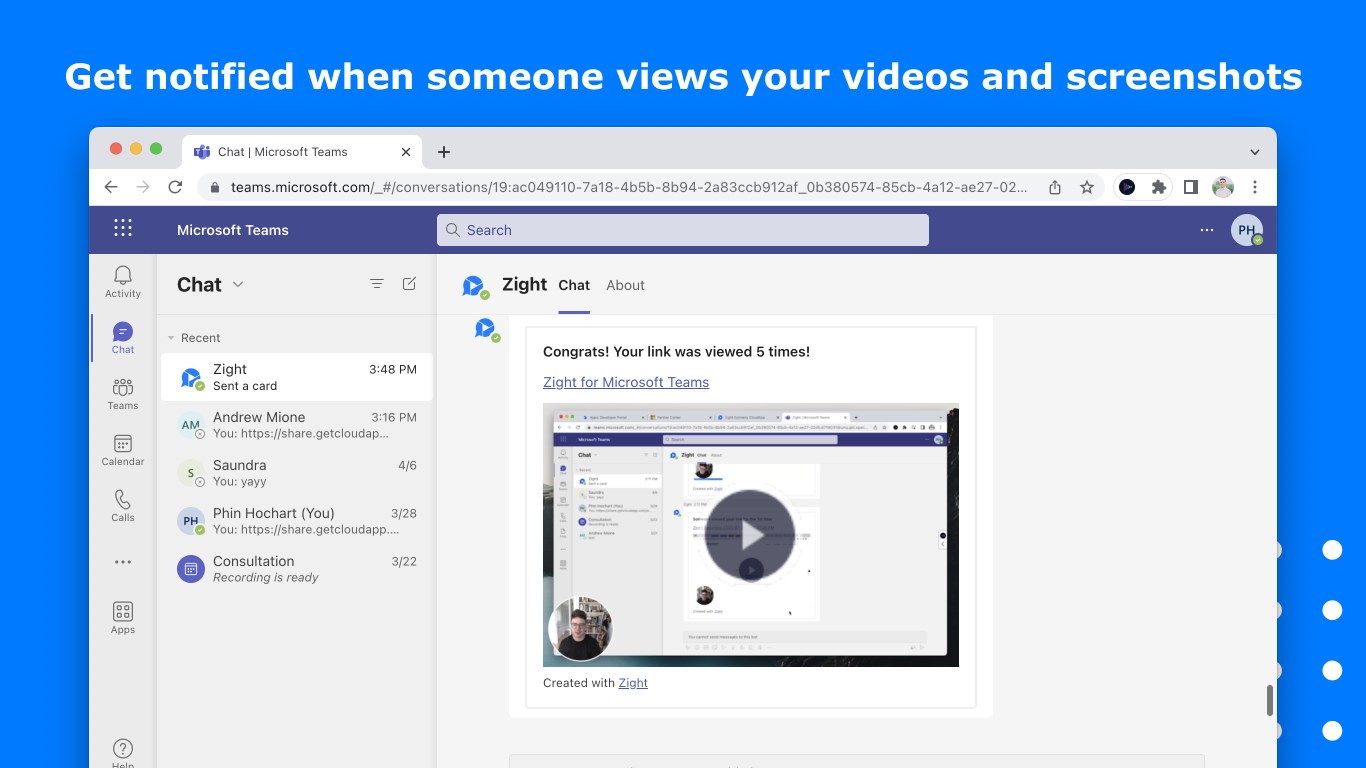Click the Teams Search box
This screenshot has height=768, width=1366.
tap(683, 230)
